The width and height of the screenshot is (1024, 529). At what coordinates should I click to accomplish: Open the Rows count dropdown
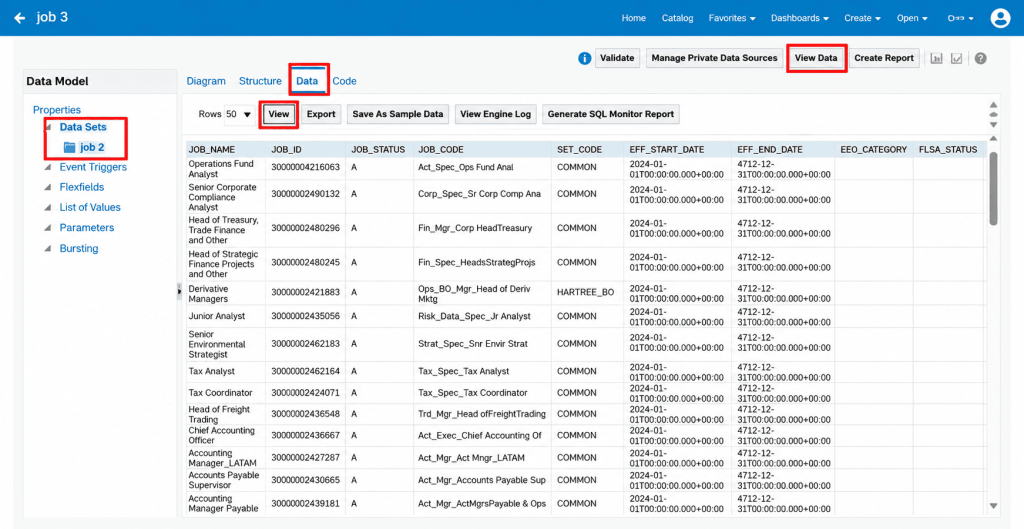coord(239,114)
